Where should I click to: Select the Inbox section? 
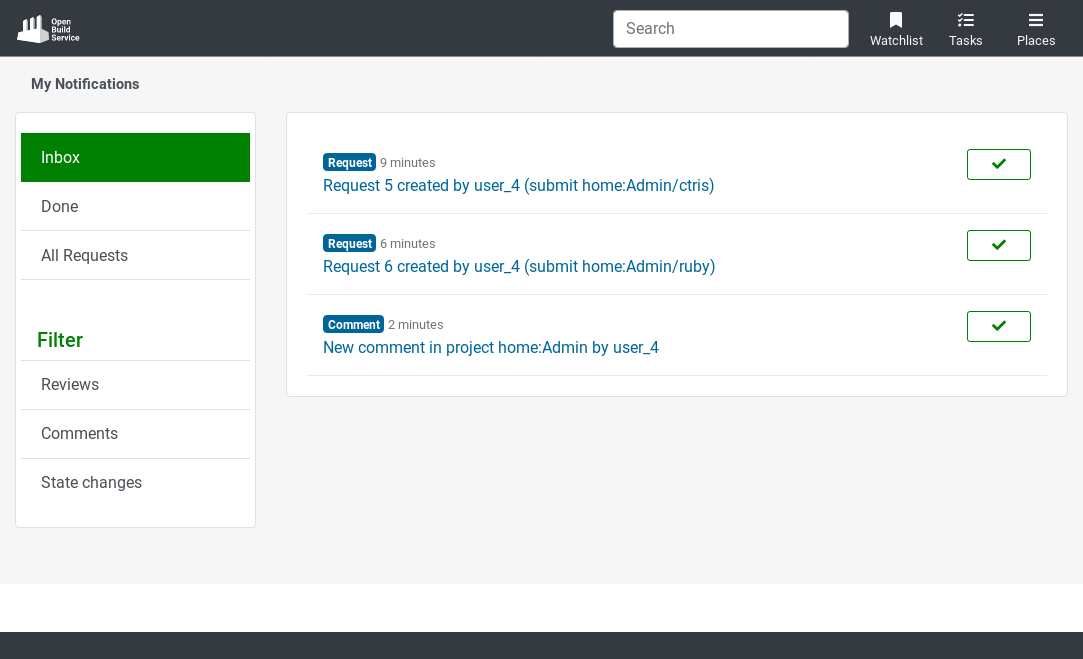(60, 157)
